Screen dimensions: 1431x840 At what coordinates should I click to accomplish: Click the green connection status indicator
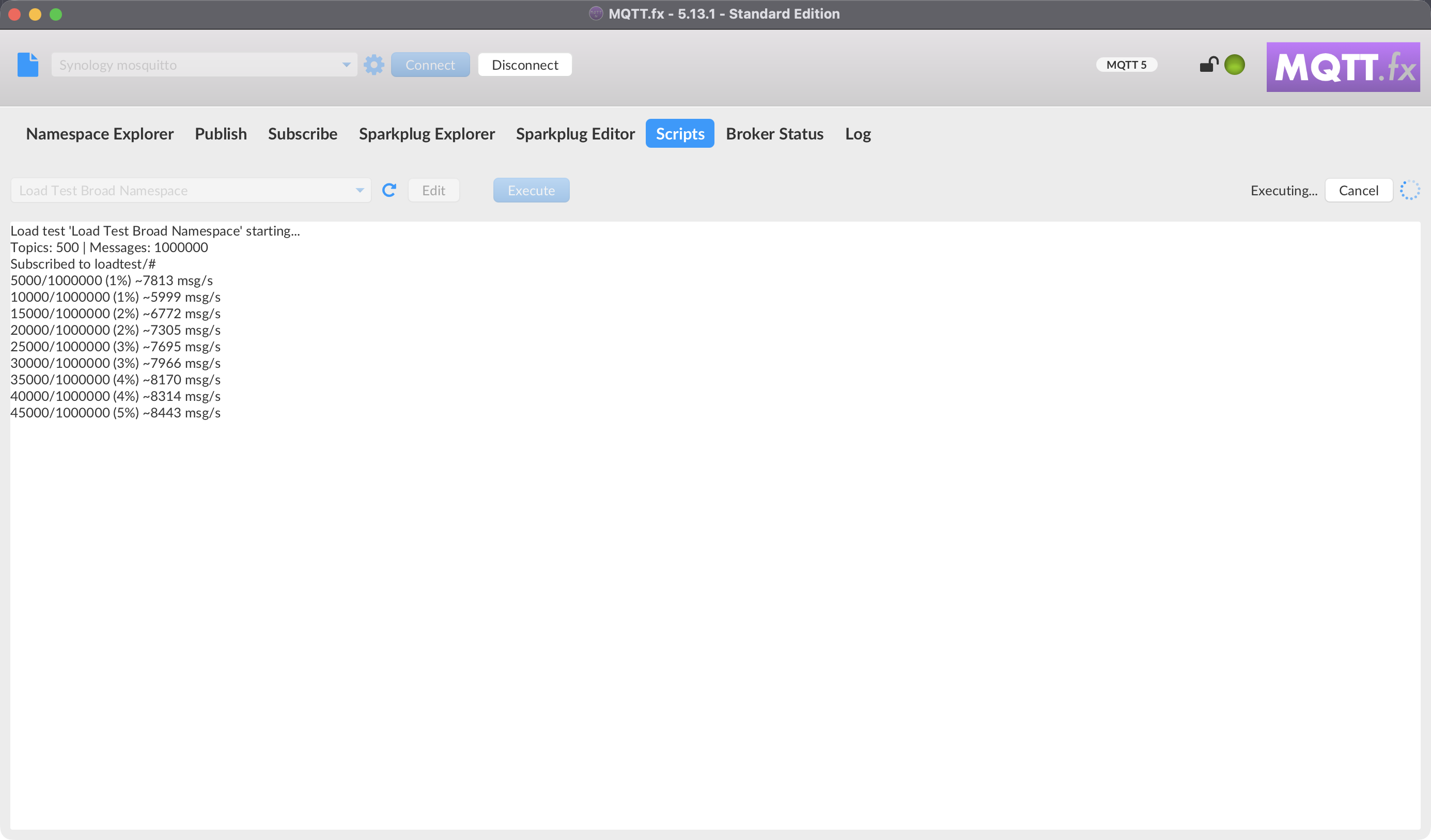pos(1235,65)
